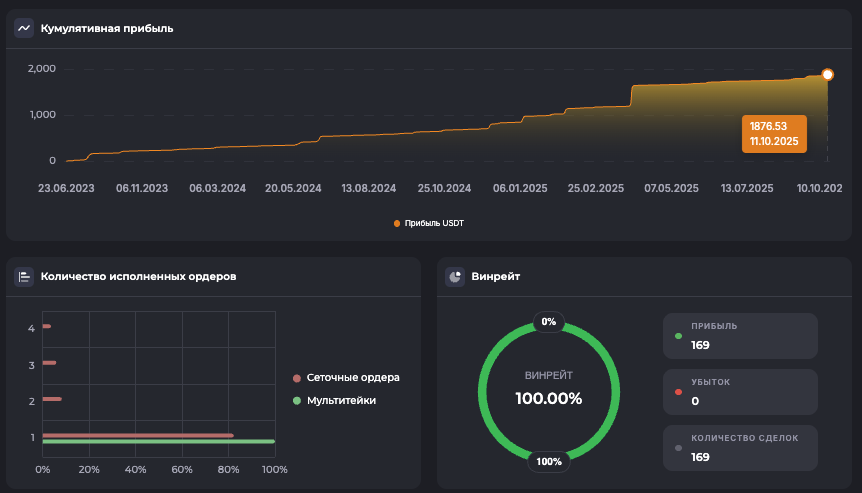
Task: Click the 25.02.2025 date on the x-axis
Action: pos(596,187)
